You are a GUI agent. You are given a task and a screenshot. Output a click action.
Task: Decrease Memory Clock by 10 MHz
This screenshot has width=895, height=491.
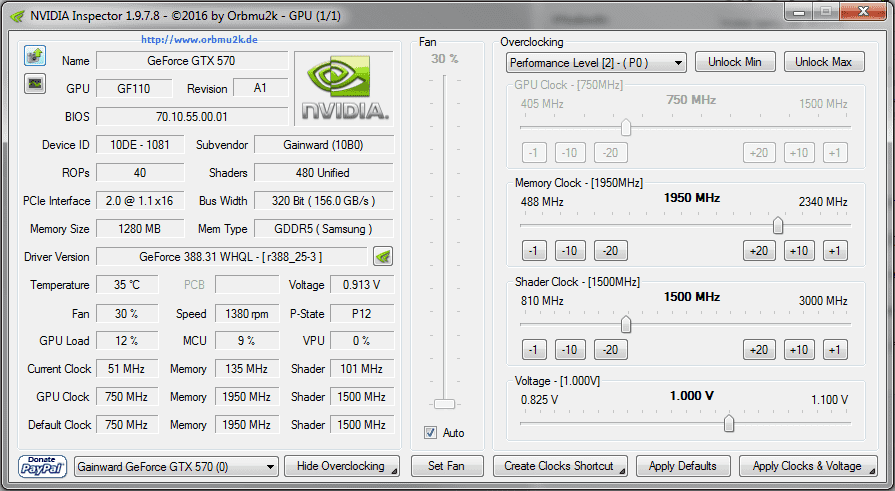[x=570, y=251]
